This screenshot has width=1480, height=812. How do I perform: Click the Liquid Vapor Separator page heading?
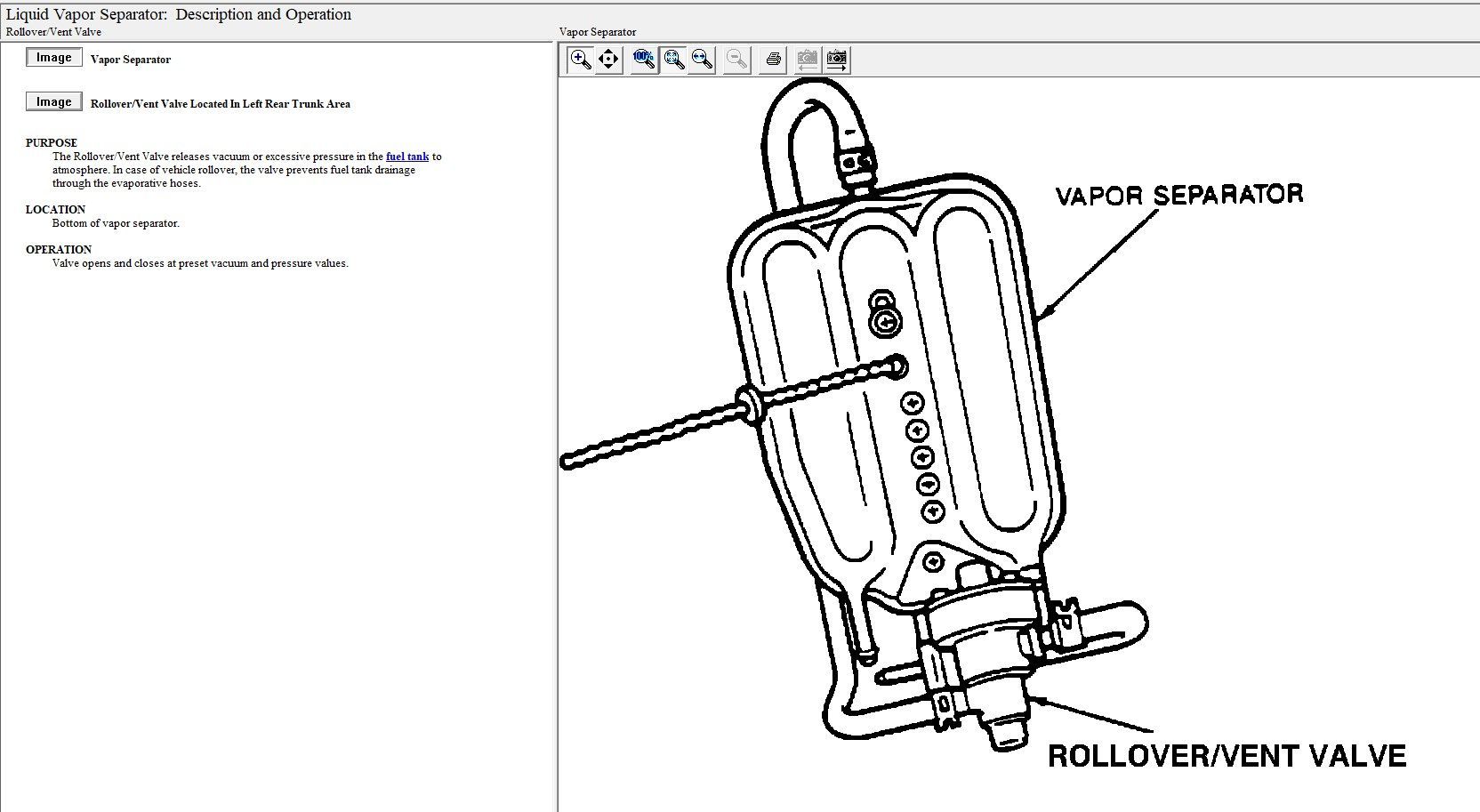click(179, 14)
